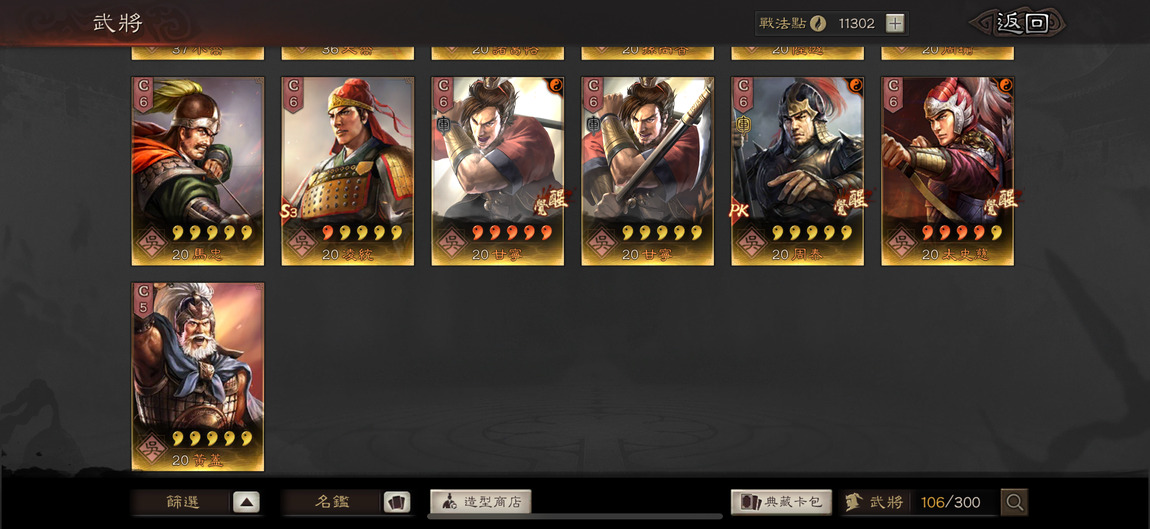Open the magnifier search icon
The width and height of the screenshot is (1150, 529).
1014,503
